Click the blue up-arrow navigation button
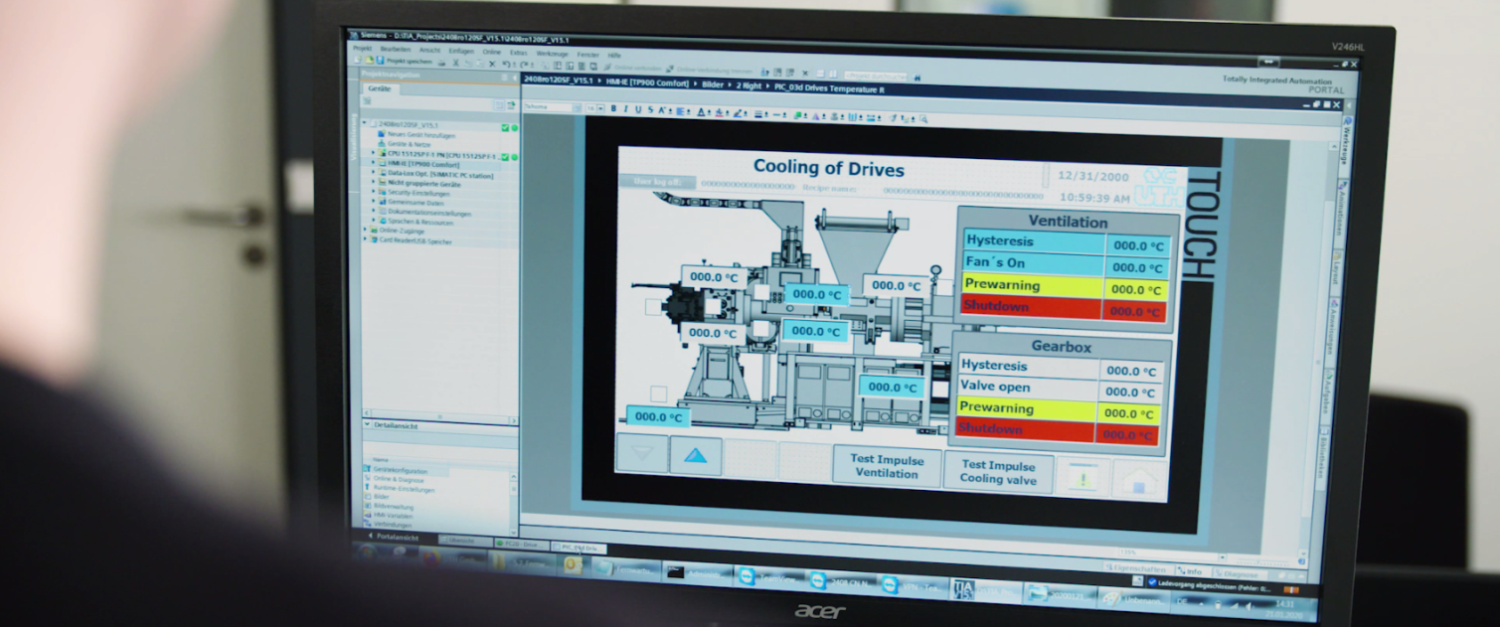This screenshot has width=1500, height=627. (696, 456)
